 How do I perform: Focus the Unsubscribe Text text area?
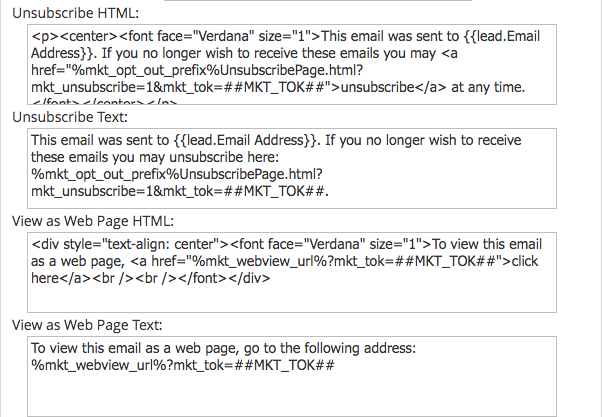tap(292, 169)
